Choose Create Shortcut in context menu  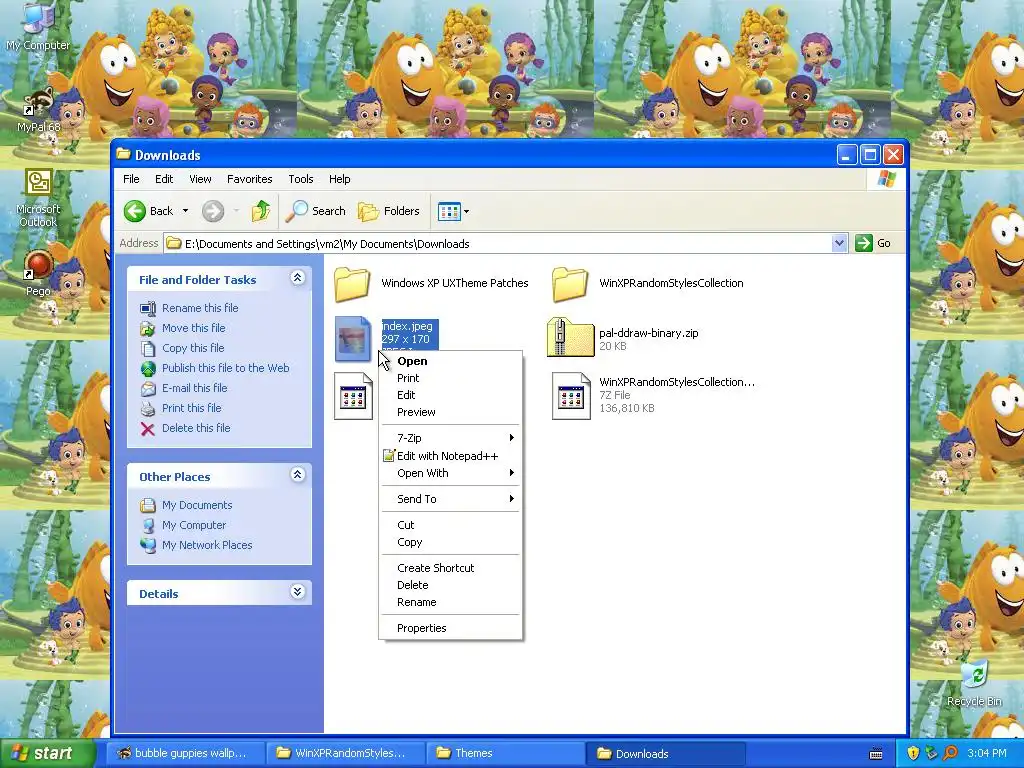pos(451,568)
